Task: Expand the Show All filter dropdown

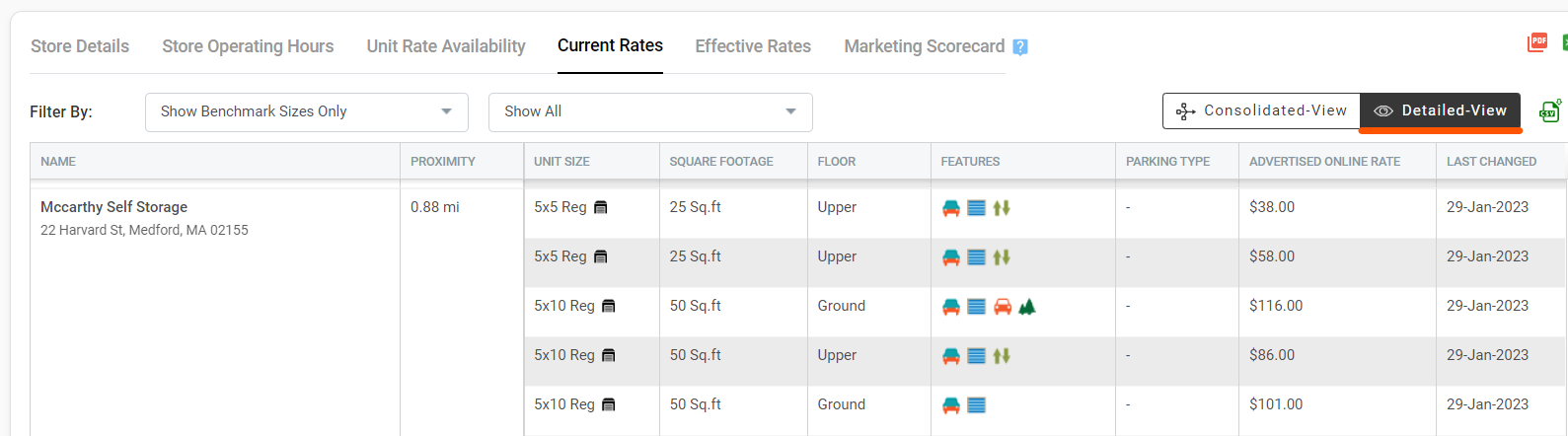Action: [650, 111]
